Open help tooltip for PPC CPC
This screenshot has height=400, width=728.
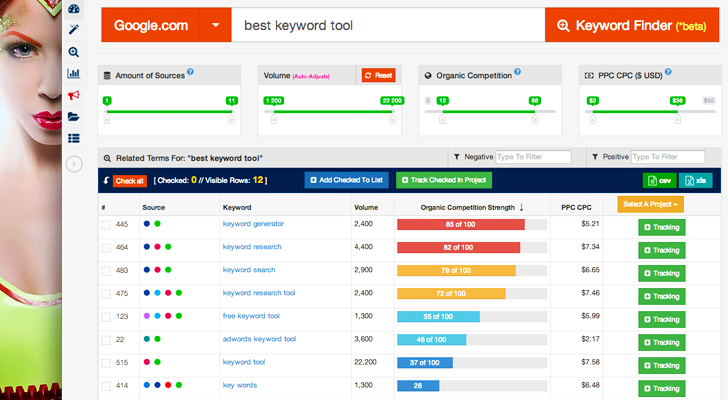click(x=668, y=71)
